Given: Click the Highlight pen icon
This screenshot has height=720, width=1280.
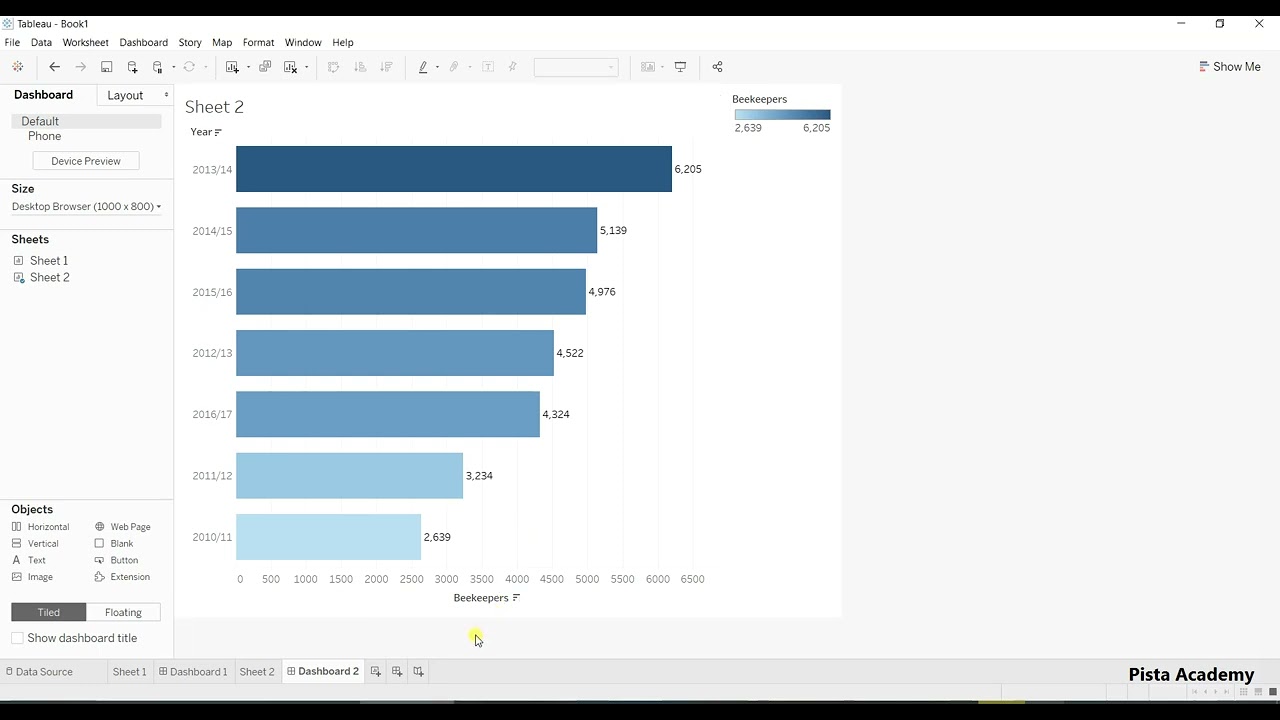Looking at the screenshot, I should click(x=423, y=67).
